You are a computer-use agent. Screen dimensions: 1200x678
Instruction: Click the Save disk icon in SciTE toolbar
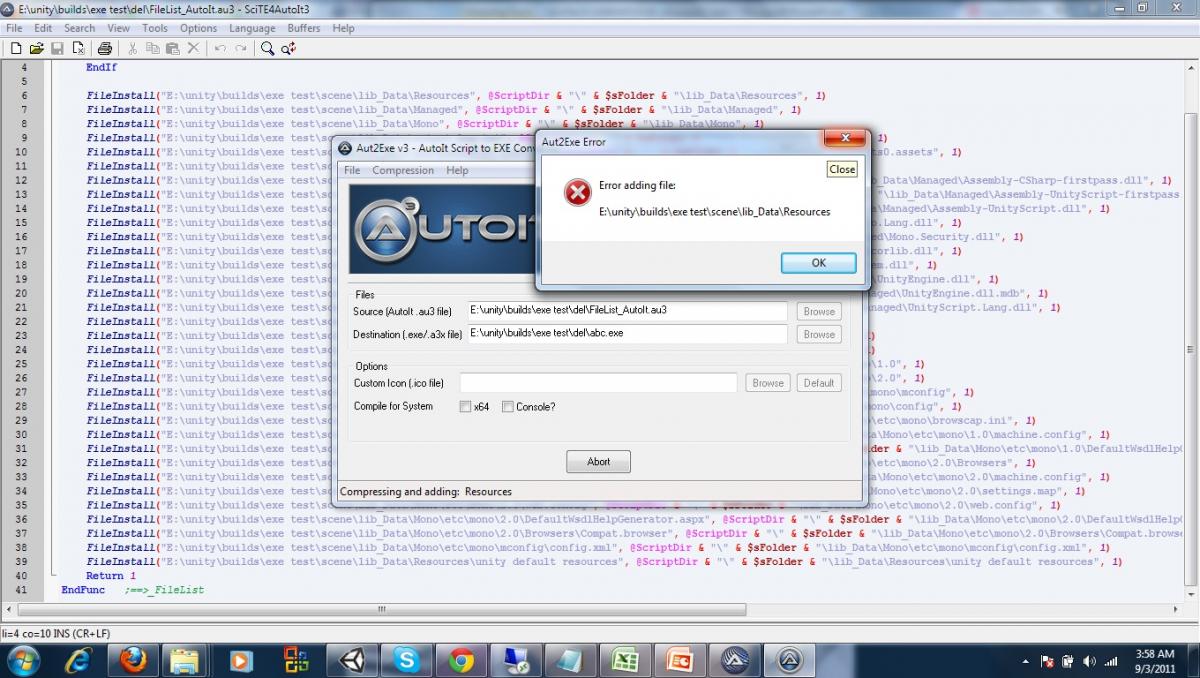pyautogui.click(x=57, y=48)
